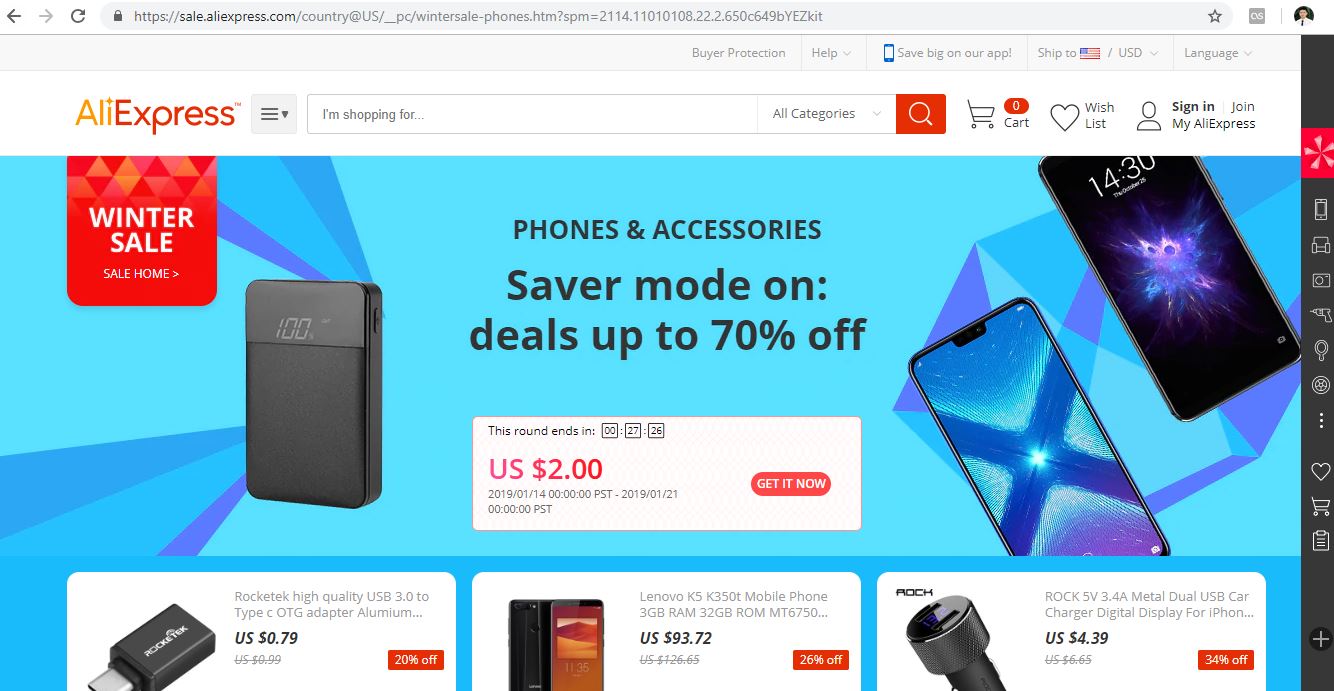Open the shopping cart icon in header
Image resolution: width=1334 pixels, height=691 pixels.
coord(981,115)
